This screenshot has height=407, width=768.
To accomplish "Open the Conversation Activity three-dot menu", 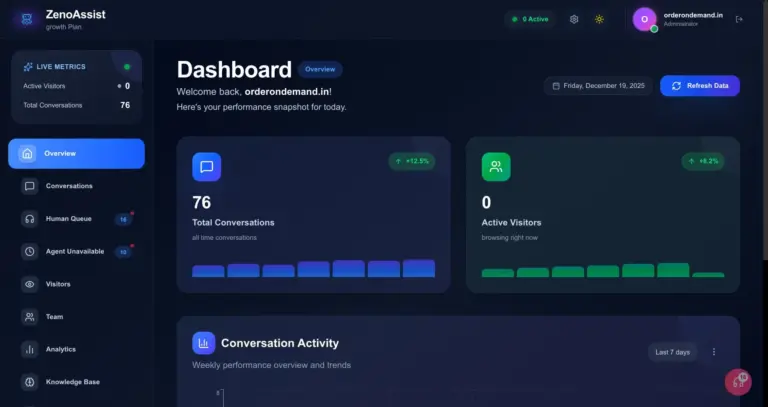I will tap(714, 352).
